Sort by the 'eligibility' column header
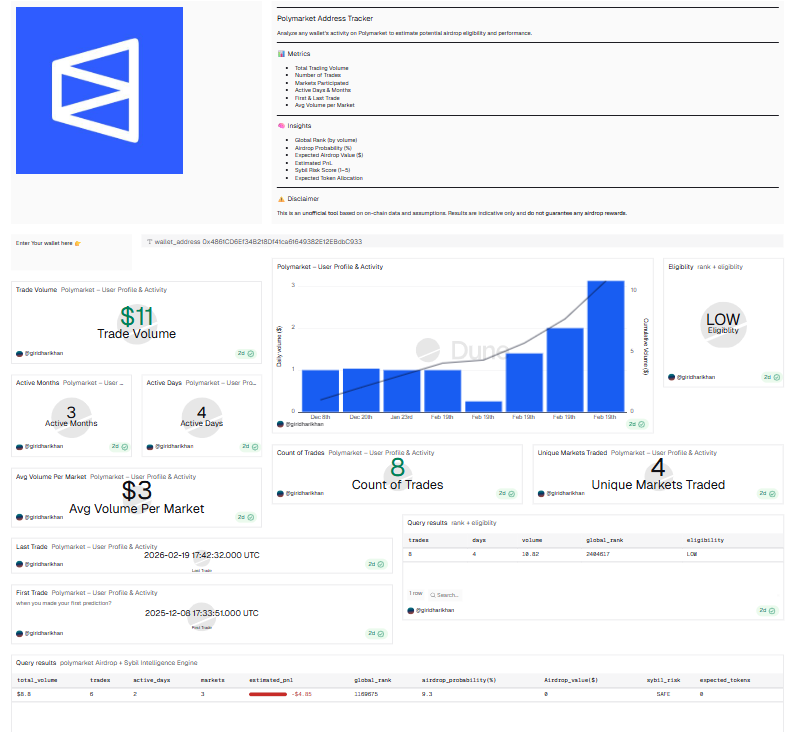 tap(705, 540)
